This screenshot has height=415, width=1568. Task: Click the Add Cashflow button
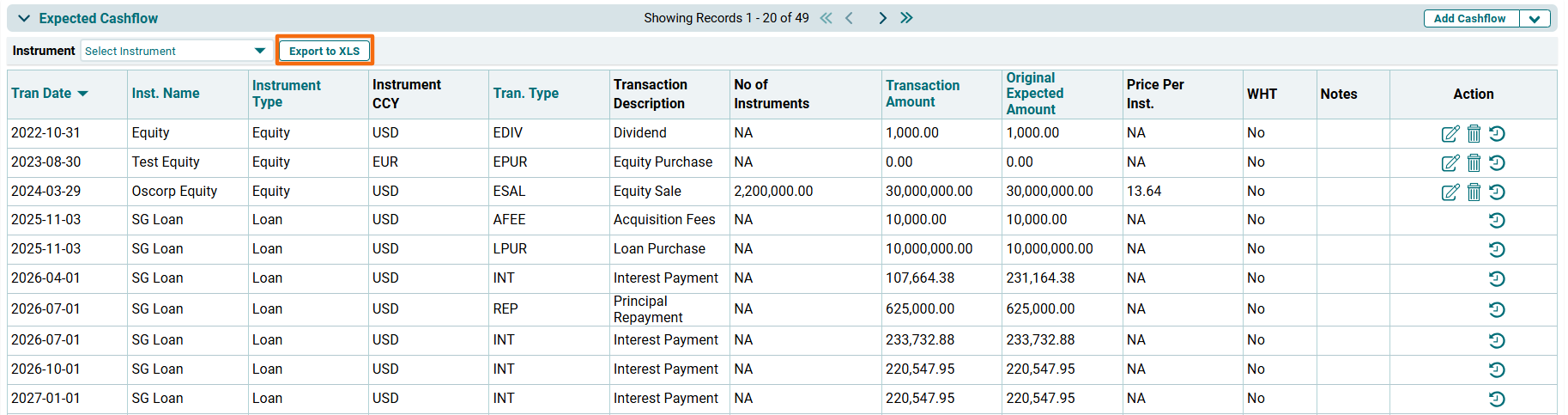(1469, 19)
